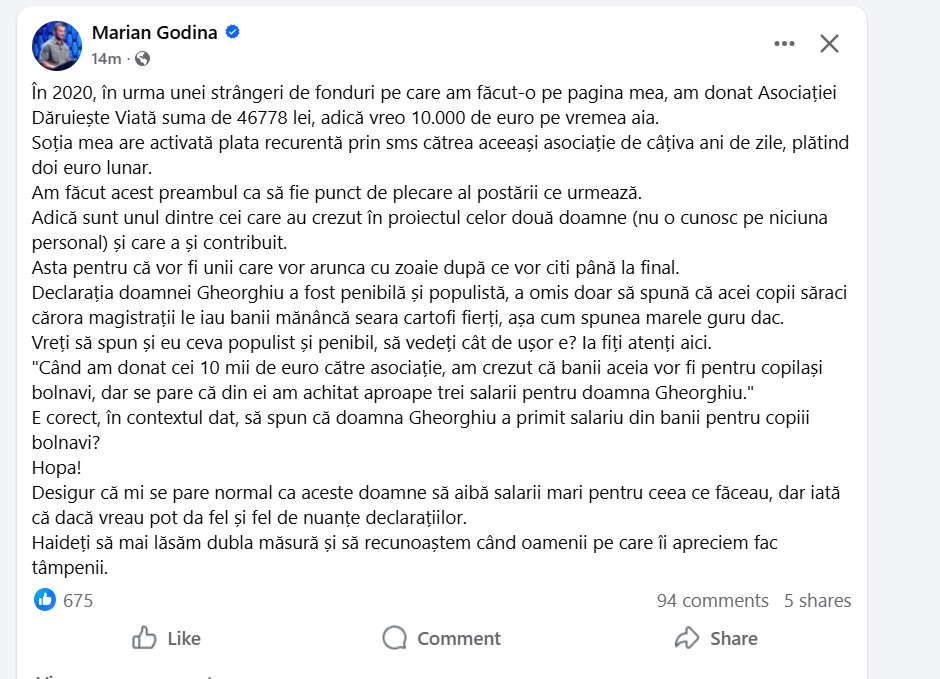Open the 14m post timestamp link

tap(106, 58)
